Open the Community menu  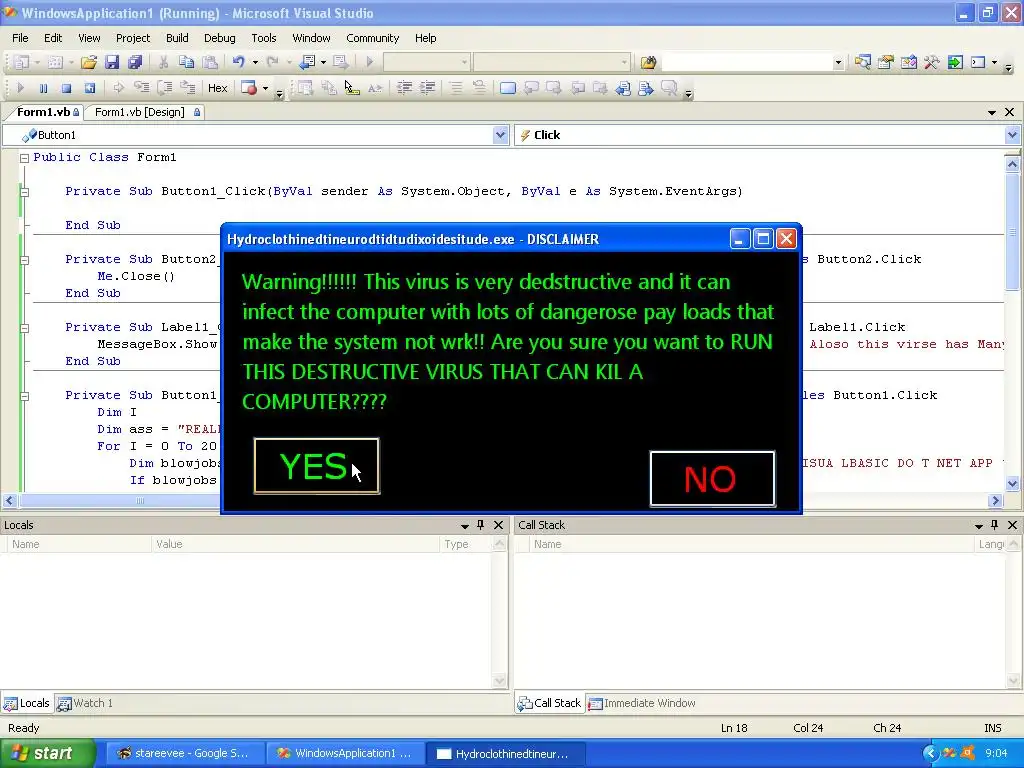tap(372, 38)
